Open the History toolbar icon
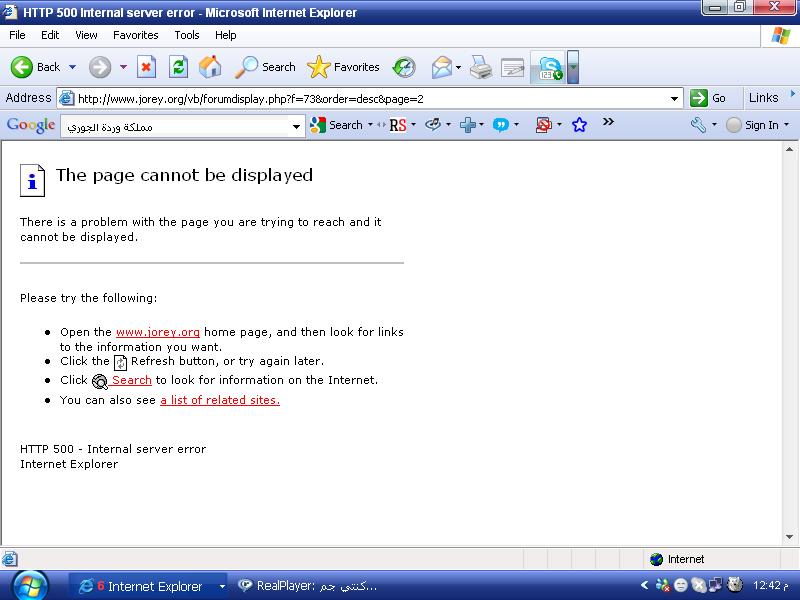The image size is (800, 600). pyautogui.click(x=404, y=67)
